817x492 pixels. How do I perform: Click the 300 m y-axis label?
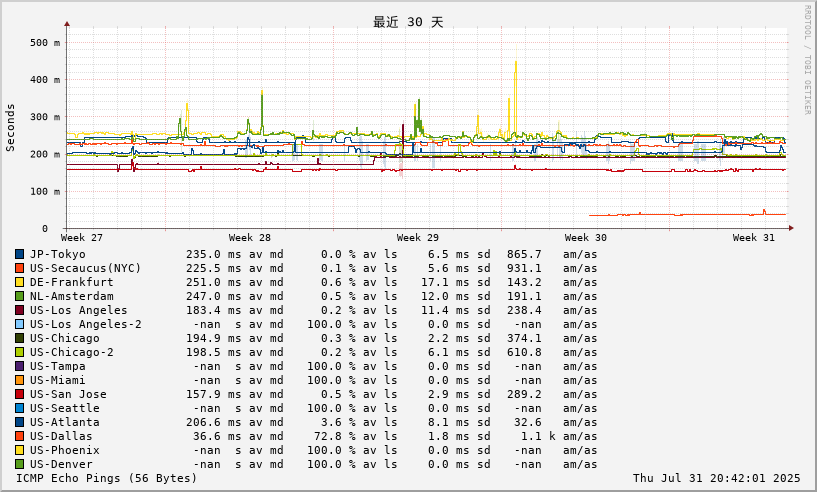pos(45,117)
